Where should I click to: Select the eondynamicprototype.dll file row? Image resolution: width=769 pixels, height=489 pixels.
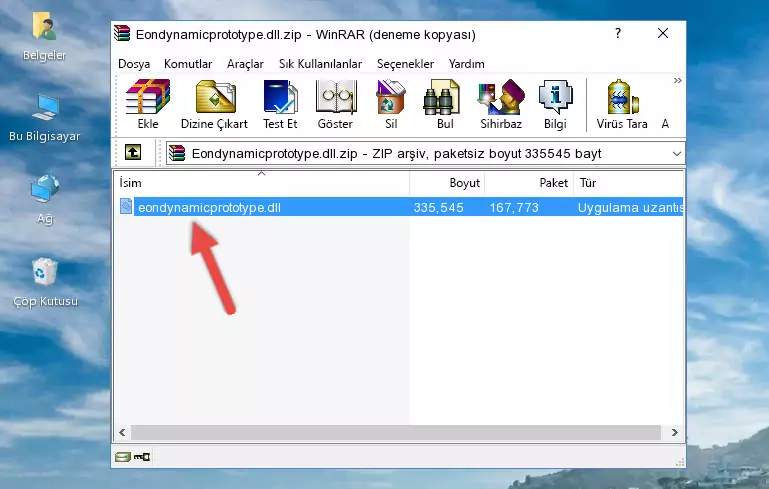coord(399,207)
